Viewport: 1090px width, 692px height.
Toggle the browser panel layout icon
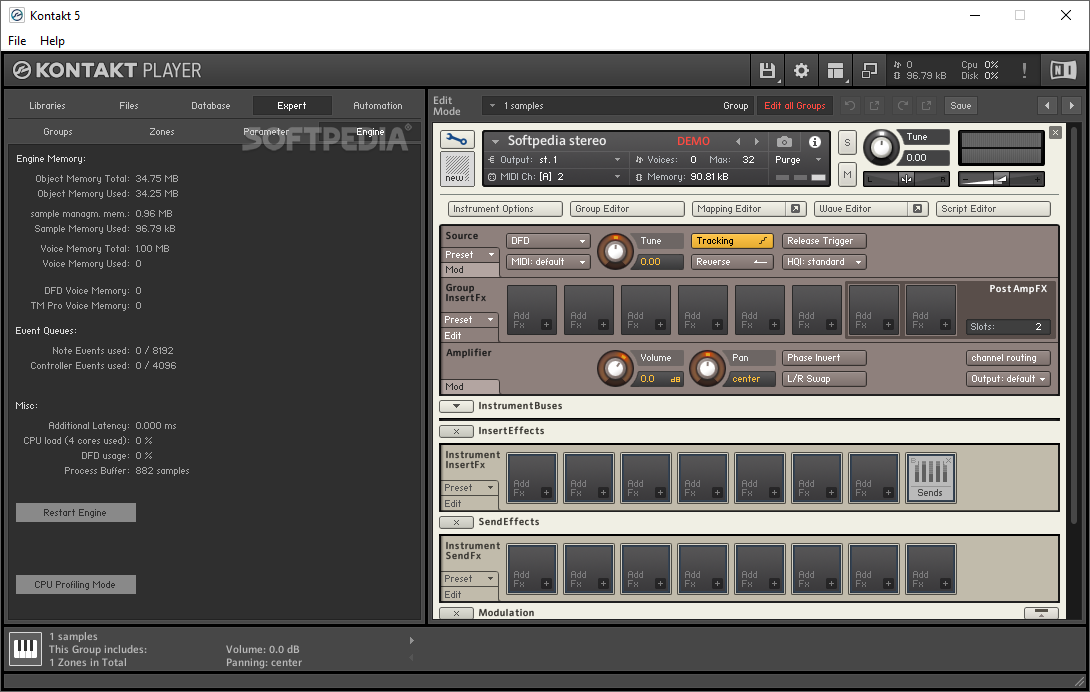tap(836, 70)
